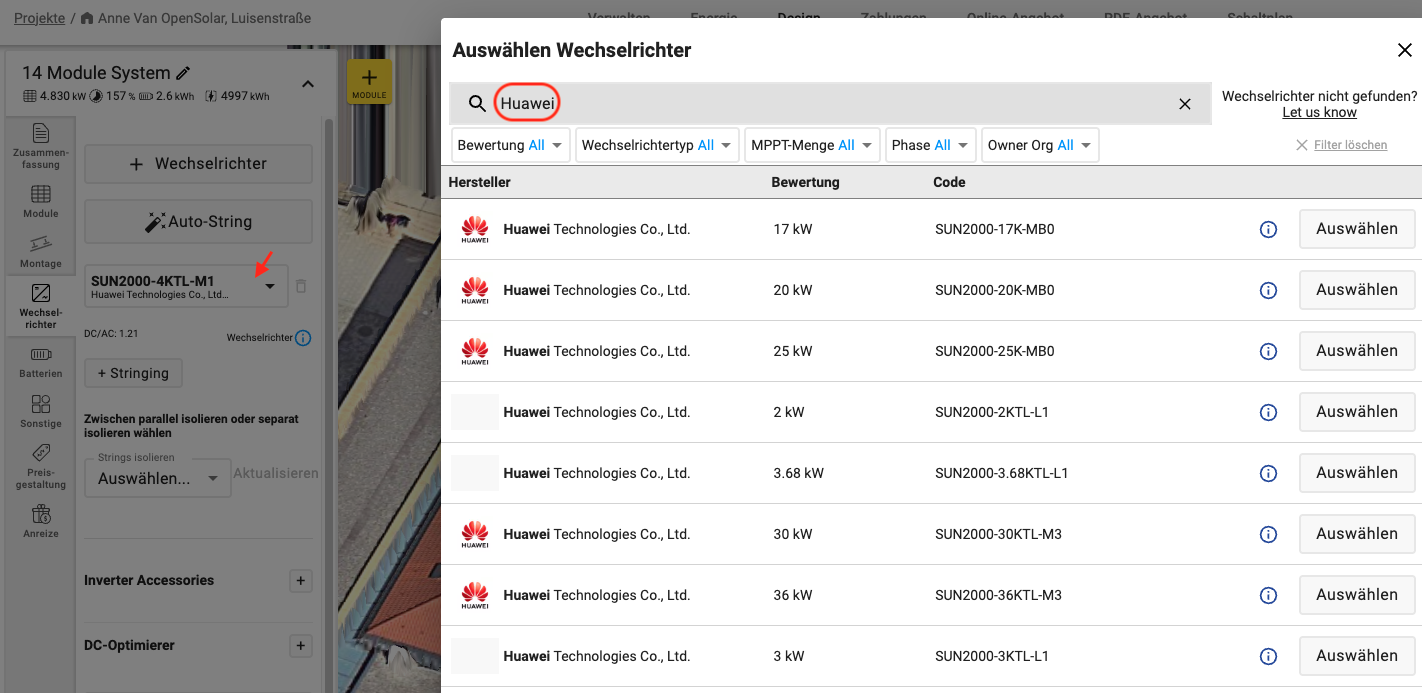Open the Bewertung filter dropdown
Image resolution: width=1422 pixels, height=693 pixels.
(511, 145)
